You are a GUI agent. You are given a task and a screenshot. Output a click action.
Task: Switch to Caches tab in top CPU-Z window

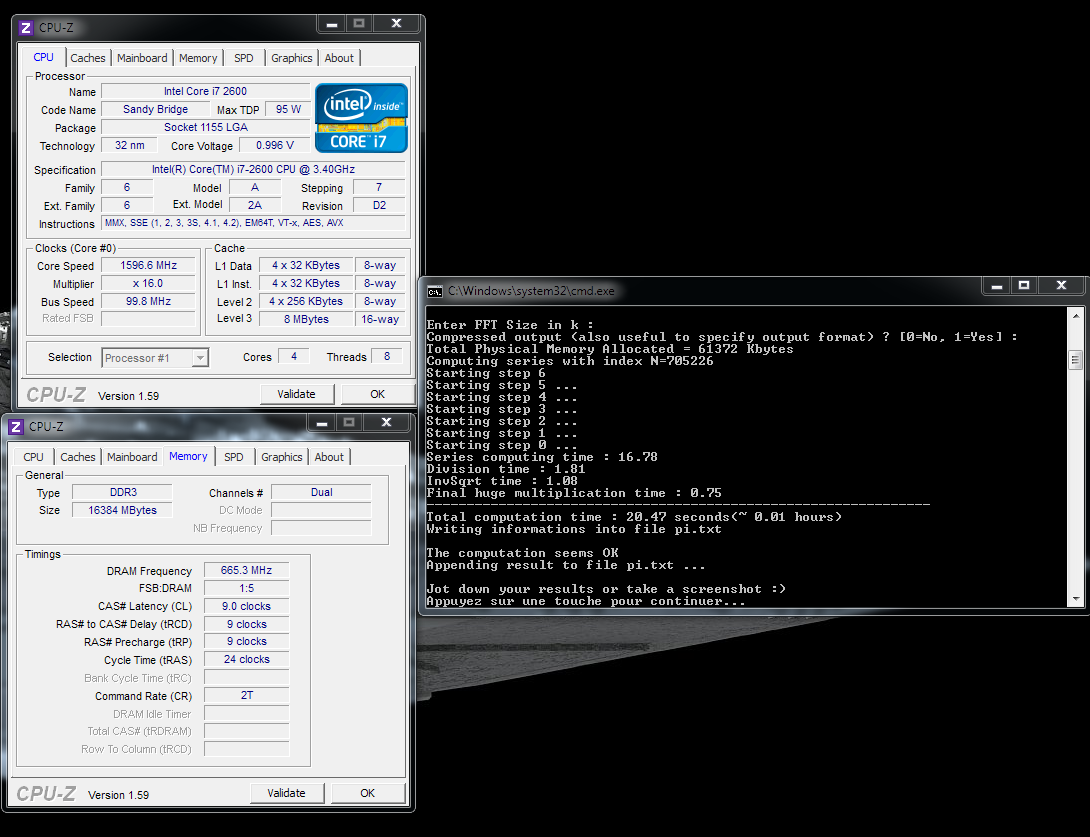pos(88,58)
